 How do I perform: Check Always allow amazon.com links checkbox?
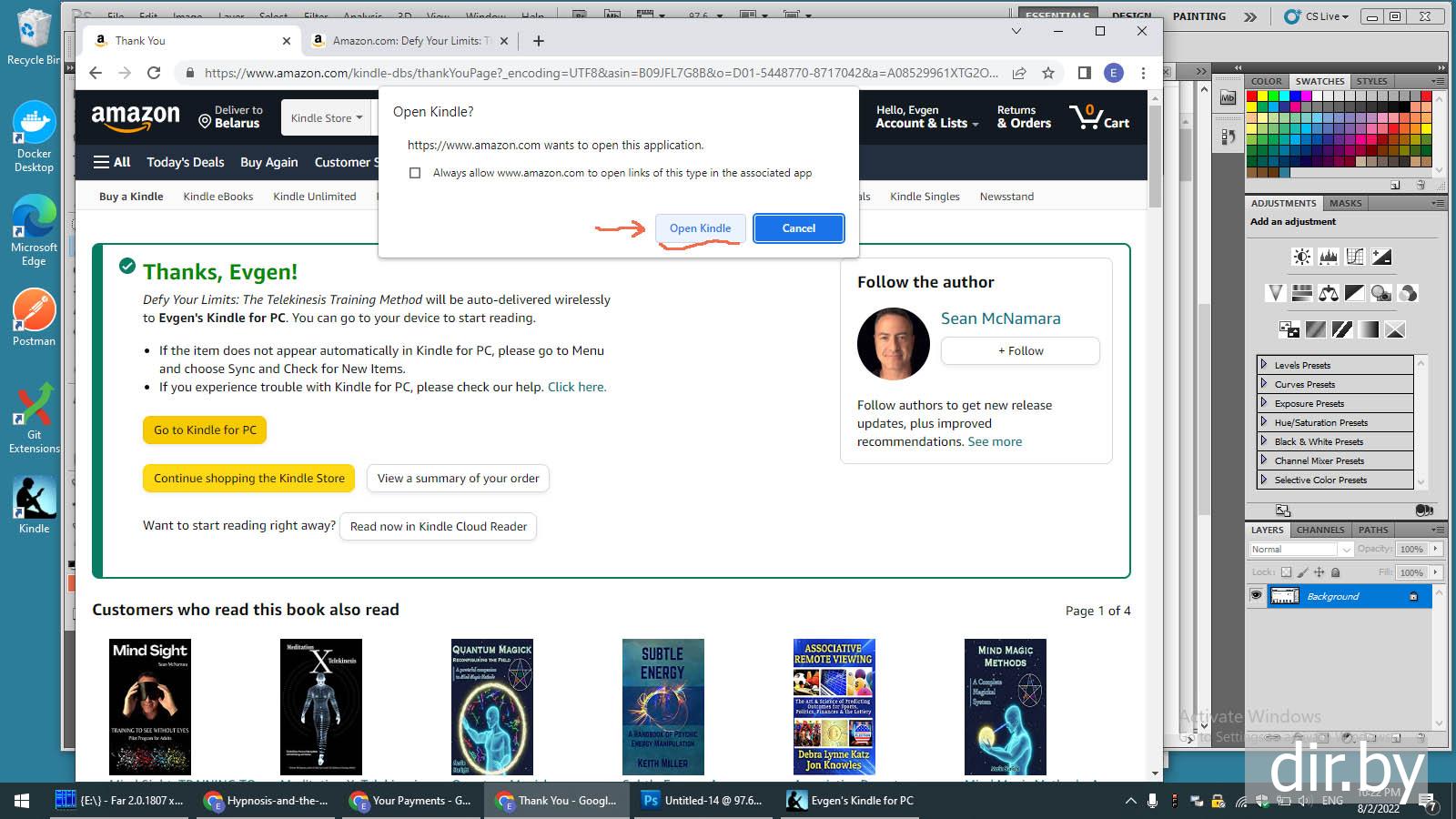click(x=415, y=173)
